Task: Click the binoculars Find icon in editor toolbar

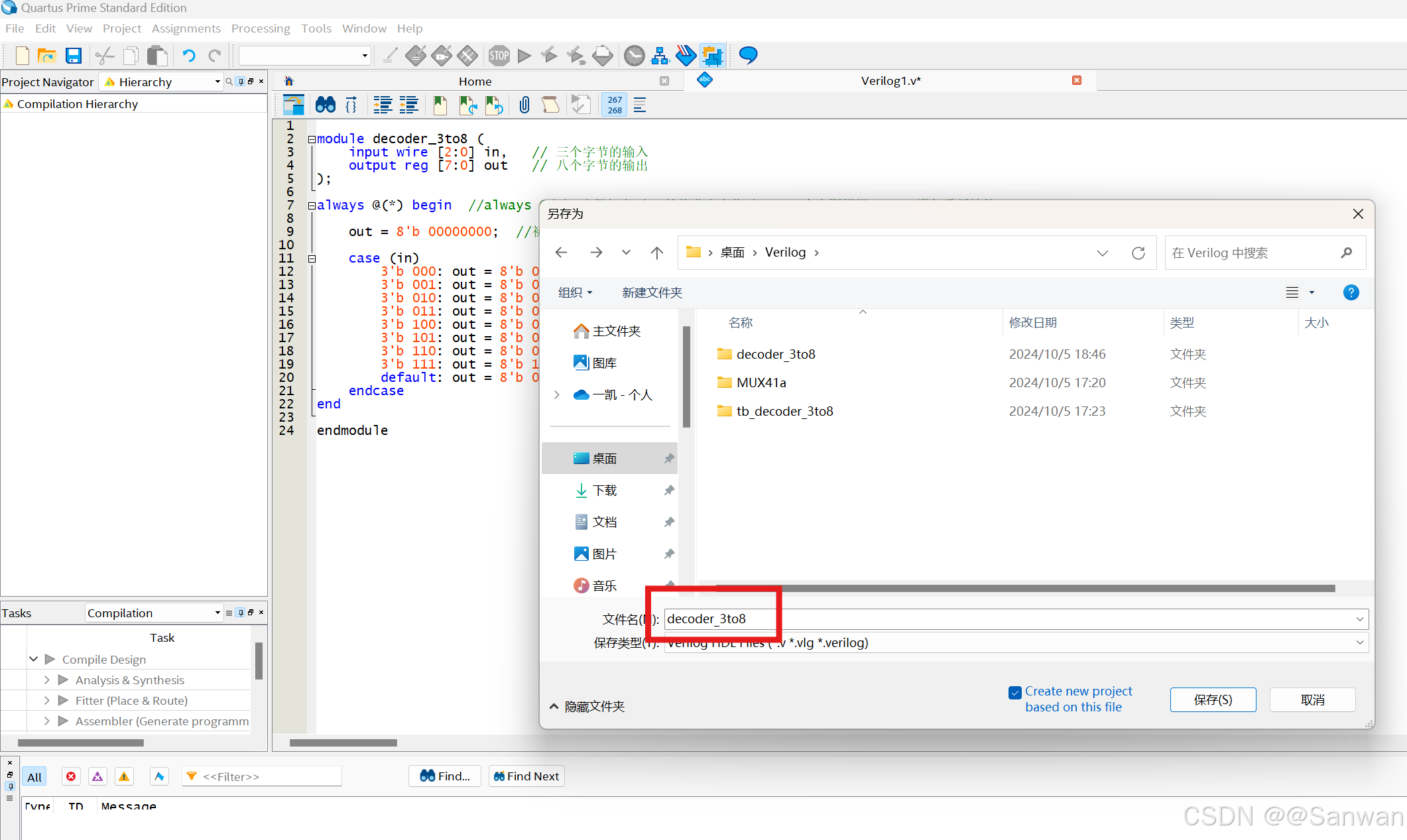Action: click(326, 105)
